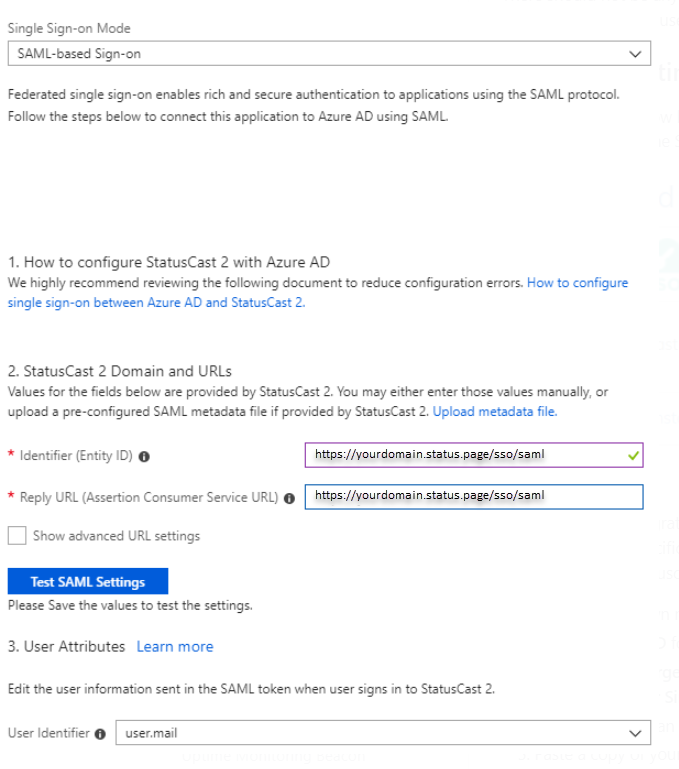Focus the Reply URL input field
Viewport: 679px width, 769px height.
coord(474,497)
